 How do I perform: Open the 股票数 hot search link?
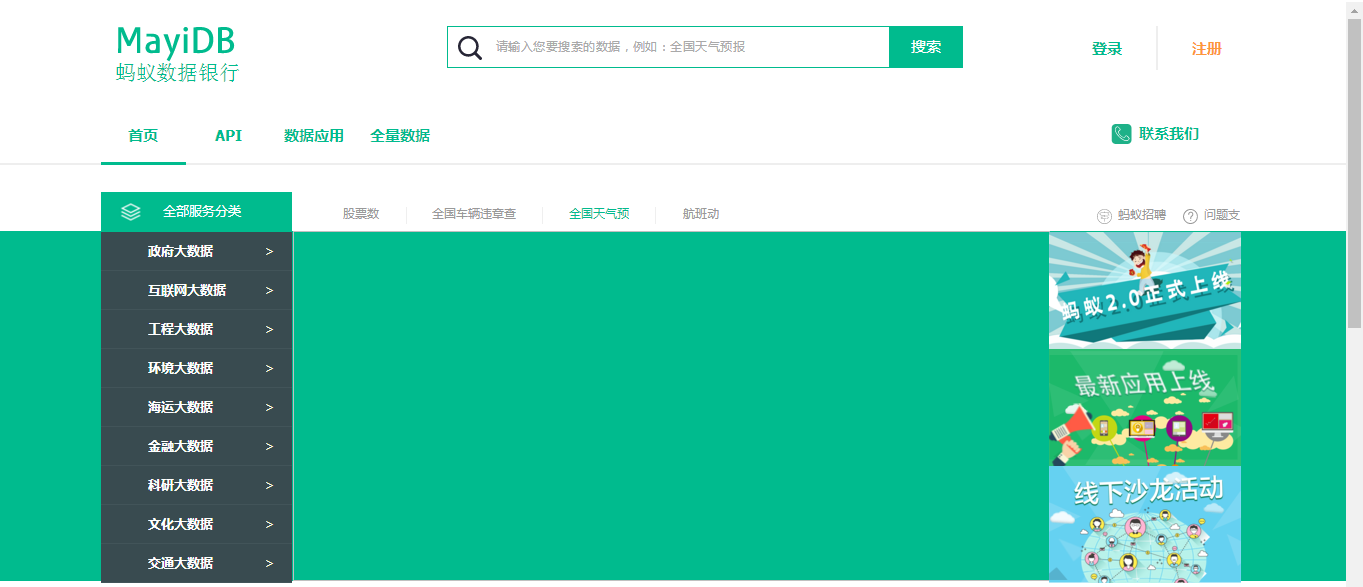coord(362,214)
